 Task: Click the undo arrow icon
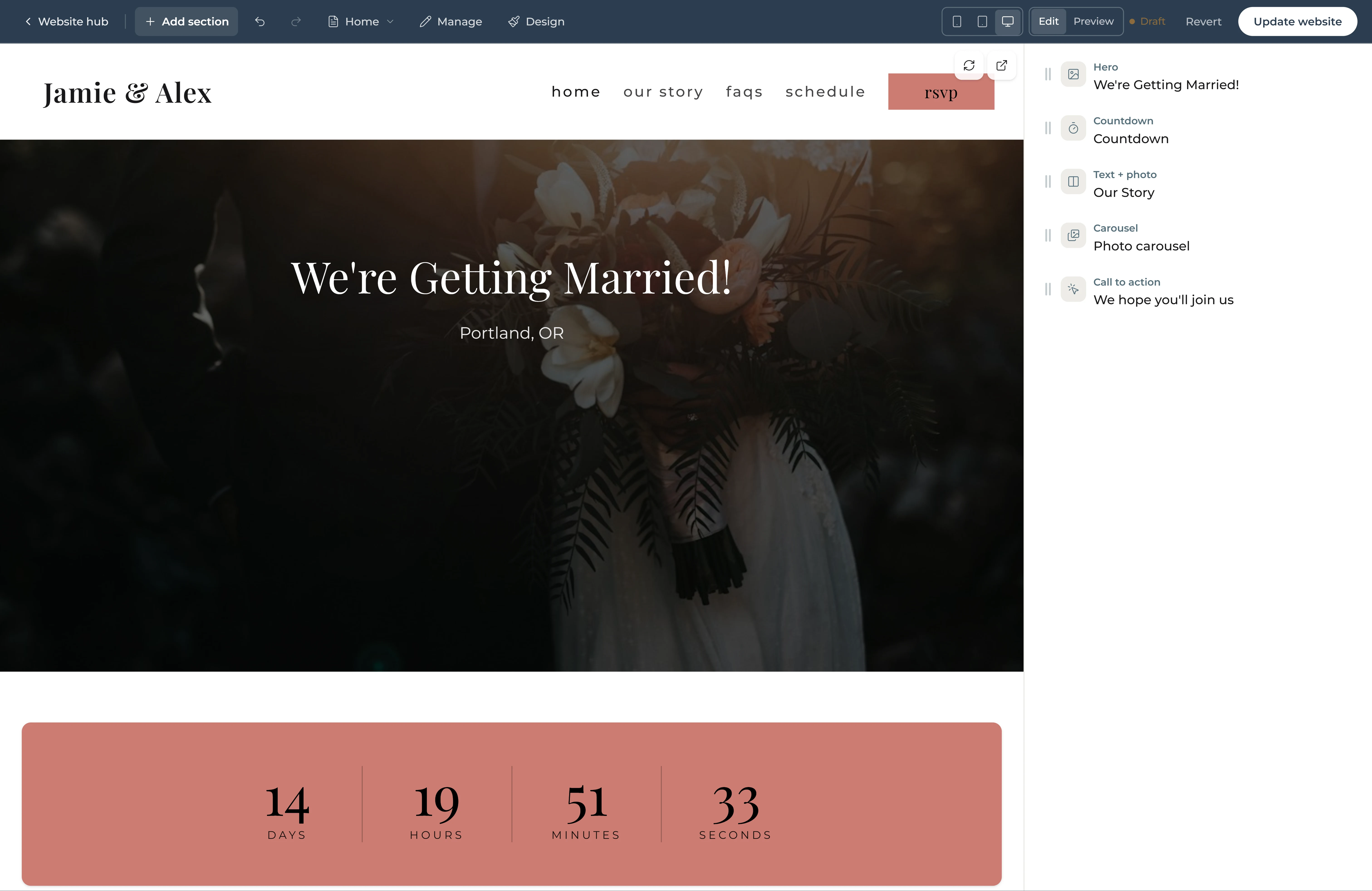pyautogui.click(x=260, y=21)
